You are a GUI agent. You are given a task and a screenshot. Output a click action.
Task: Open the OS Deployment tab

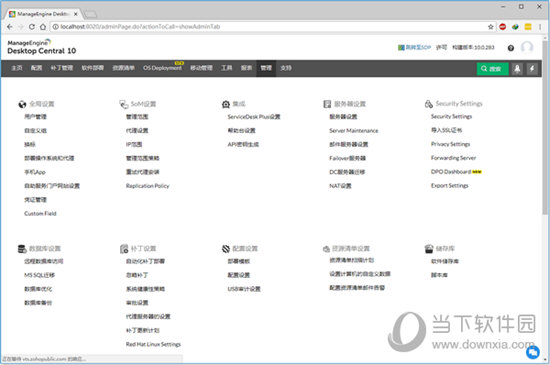(162, 68)
